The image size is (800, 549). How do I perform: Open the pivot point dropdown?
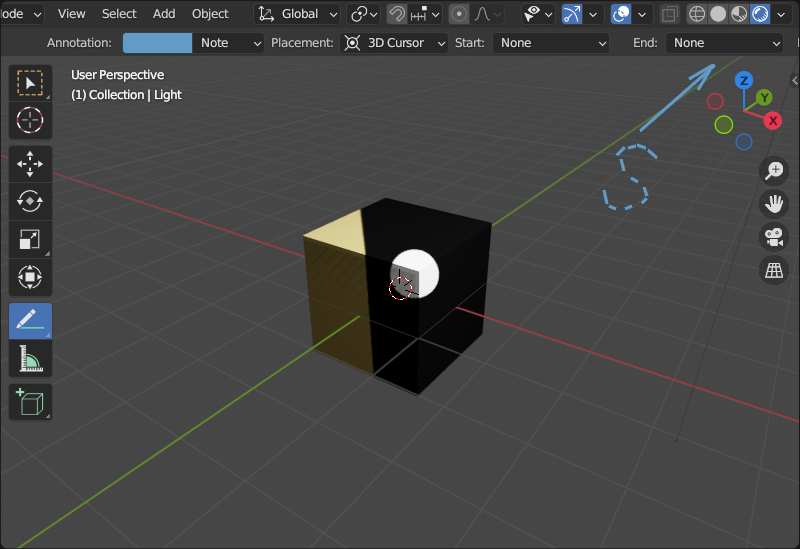[364, 14]
